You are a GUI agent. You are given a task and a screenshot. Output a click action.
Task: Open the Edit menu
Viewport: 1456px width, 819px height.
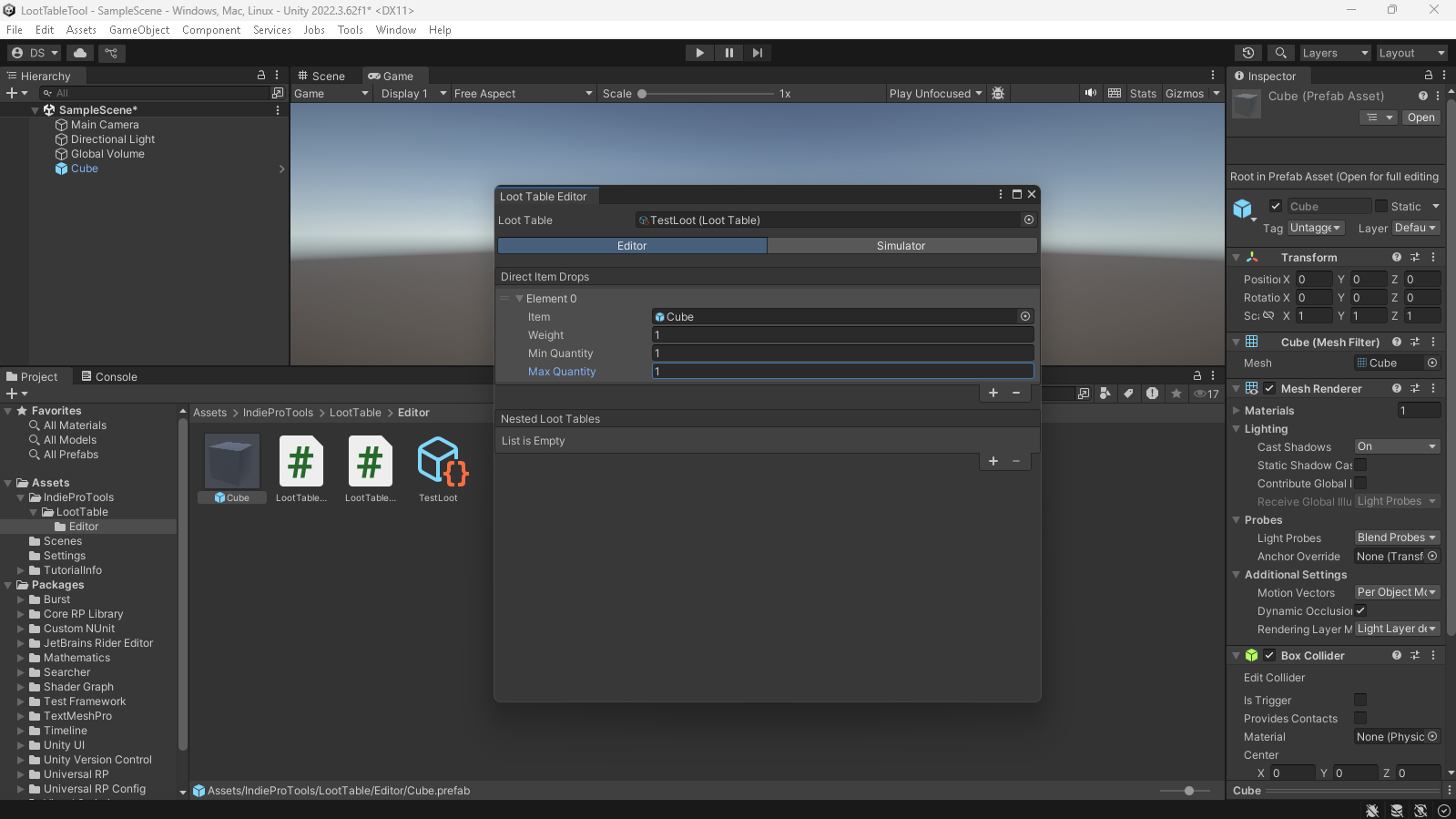tap(45, 30)
